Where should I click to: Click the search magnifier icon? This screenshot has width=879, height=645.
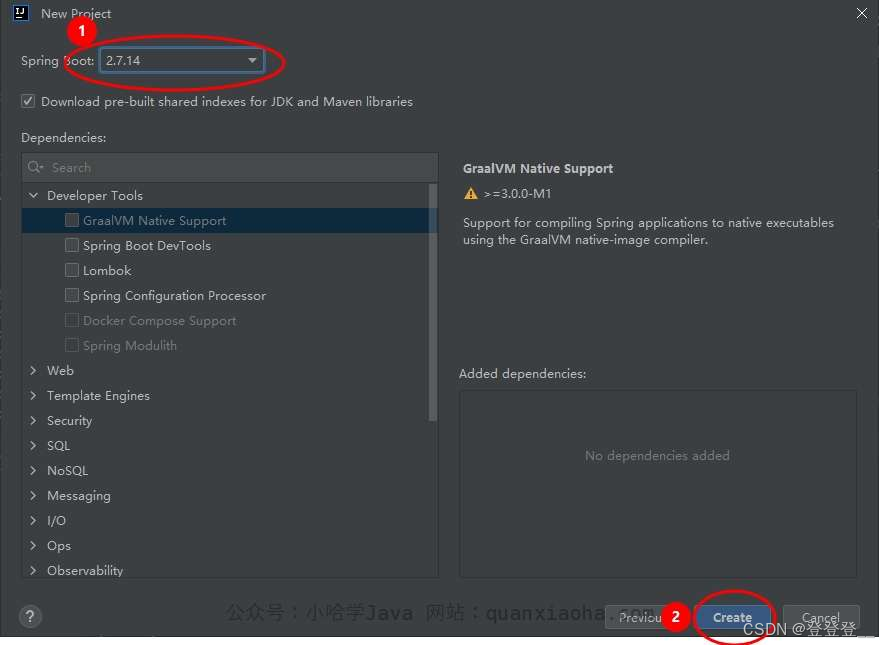(35, 167)
